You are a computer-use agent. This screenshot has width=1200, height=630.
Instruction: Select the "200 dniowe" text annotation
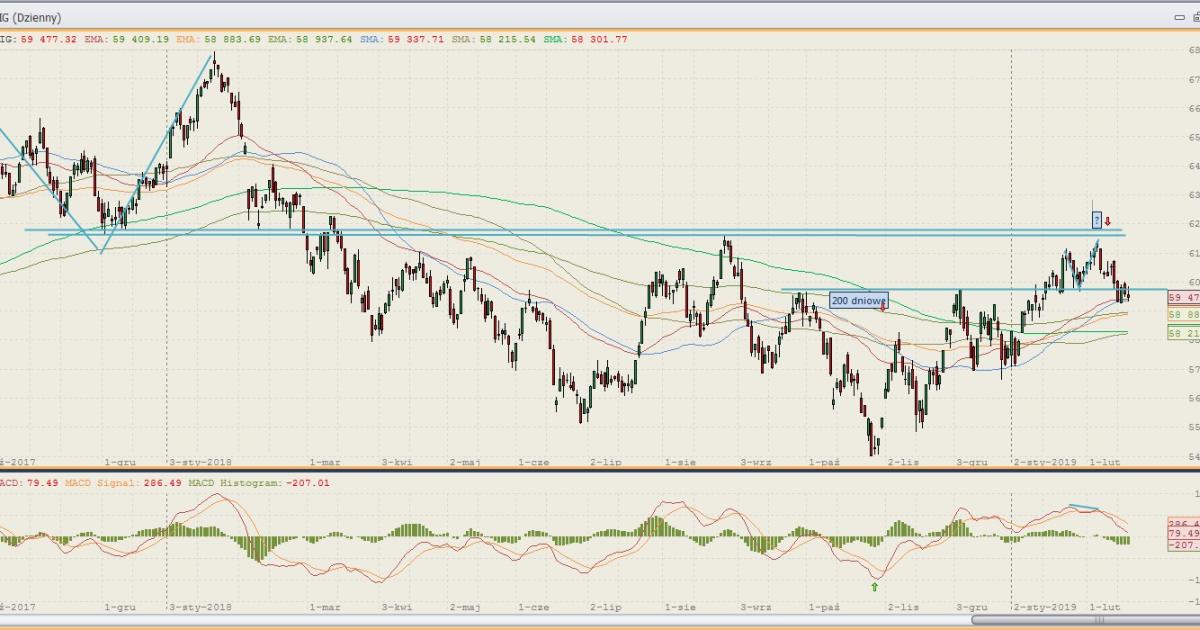(x=857, y=300)
